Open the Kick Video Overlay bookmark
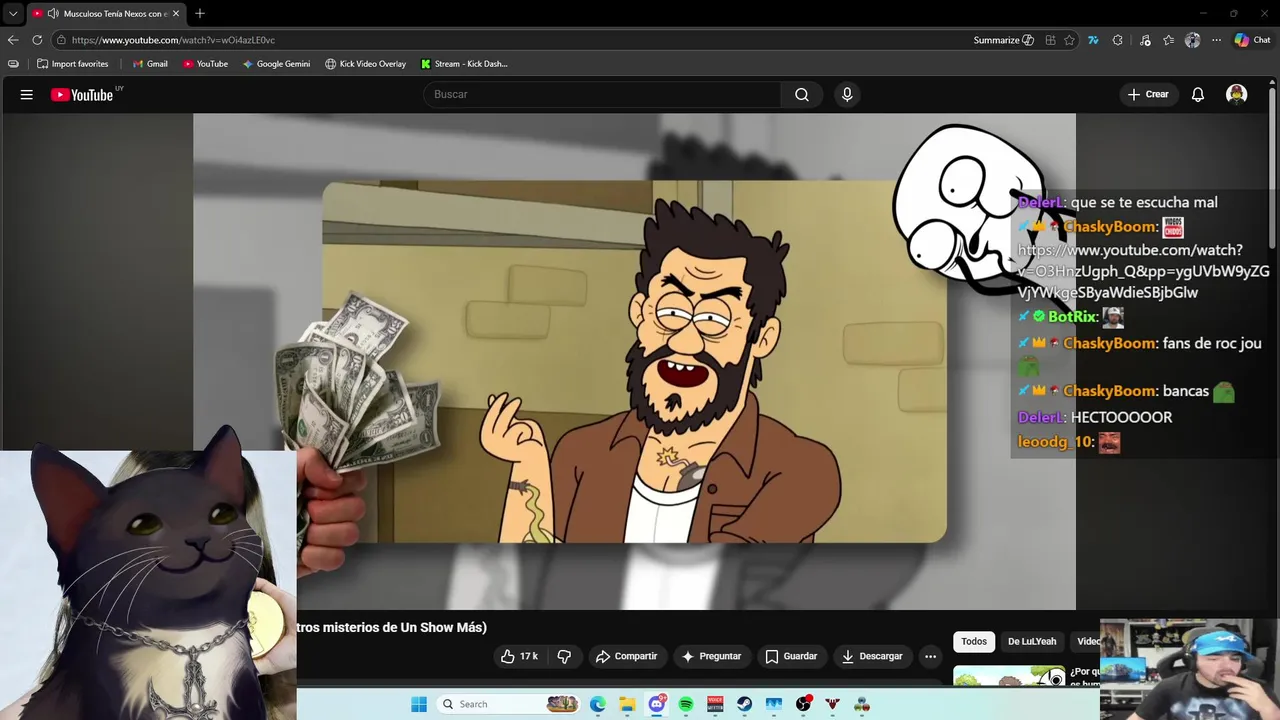Screen dimensions: 1280x720 point(365,64)
